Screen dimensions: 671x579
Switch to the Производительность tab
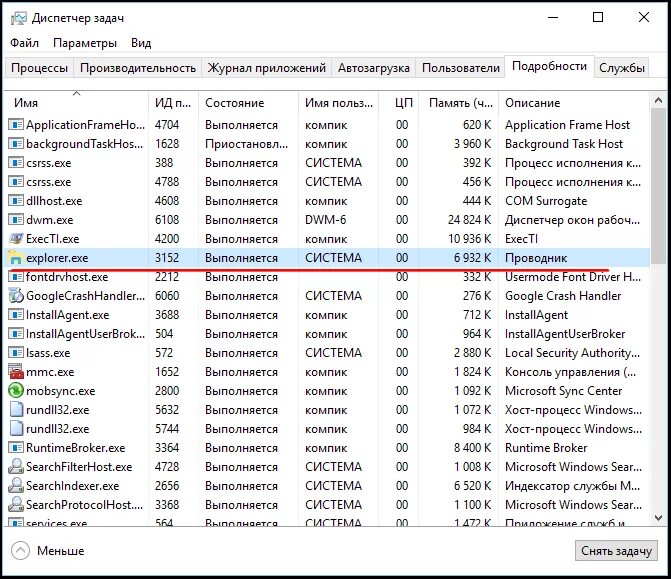click(x=138, y=68)
